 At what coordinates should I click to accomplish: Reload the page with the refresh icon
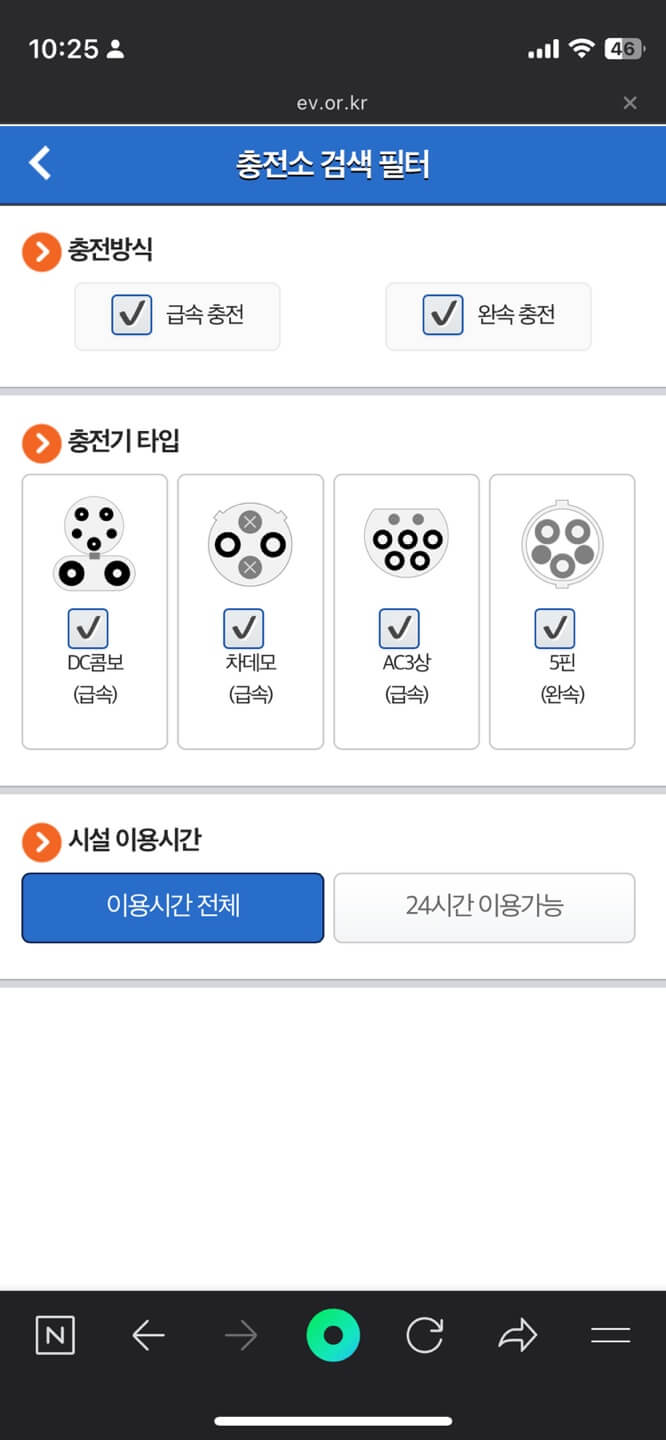click(425, 1334)
